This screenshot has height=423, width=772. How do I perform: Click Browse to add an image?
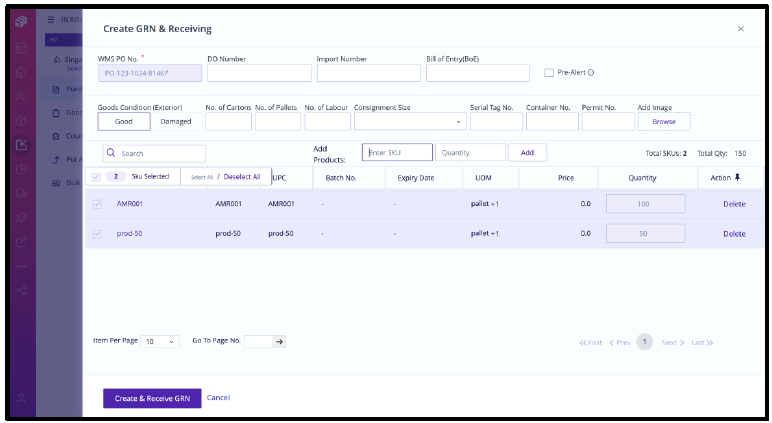click(664, 122)
